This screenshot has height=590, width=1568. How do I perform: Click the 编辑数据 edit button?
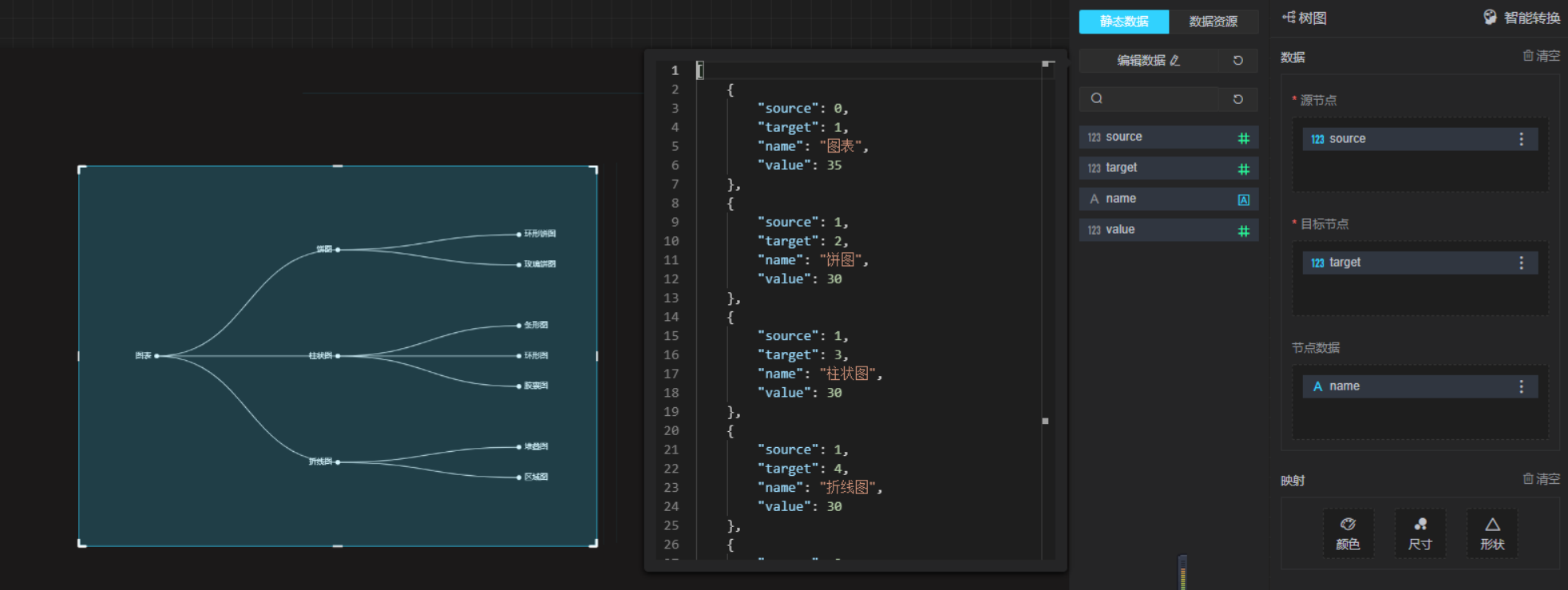1148,61
